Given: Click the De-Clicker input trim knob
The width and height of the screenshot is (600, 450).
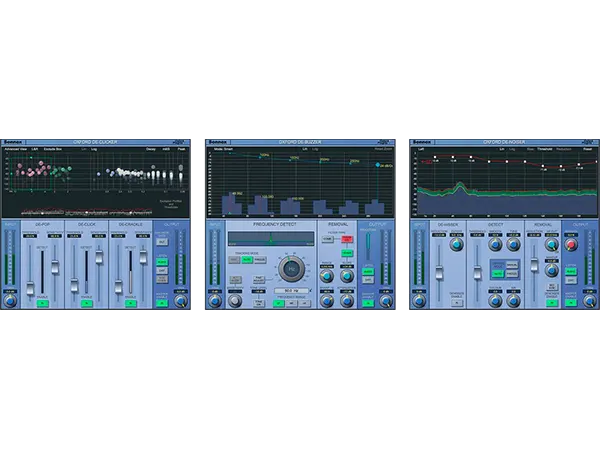Looking at the screenshot, I should tap(10, 302).
